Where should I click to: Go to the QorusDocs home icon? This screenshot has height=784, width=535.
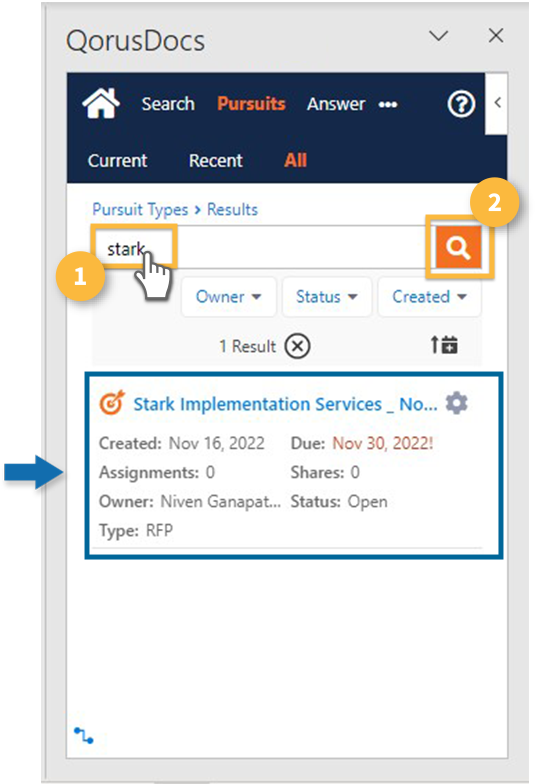coord(101,104)
